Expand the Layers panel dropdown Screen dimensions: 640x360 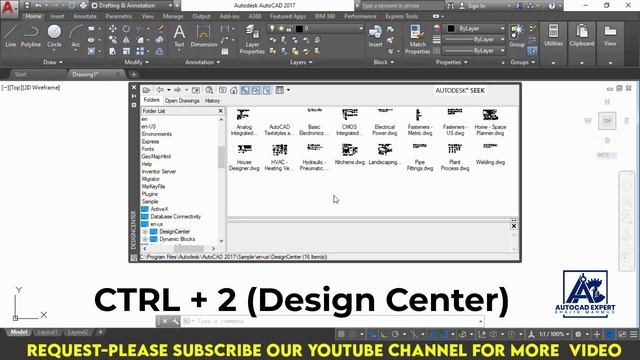click(x=301, y=62)
